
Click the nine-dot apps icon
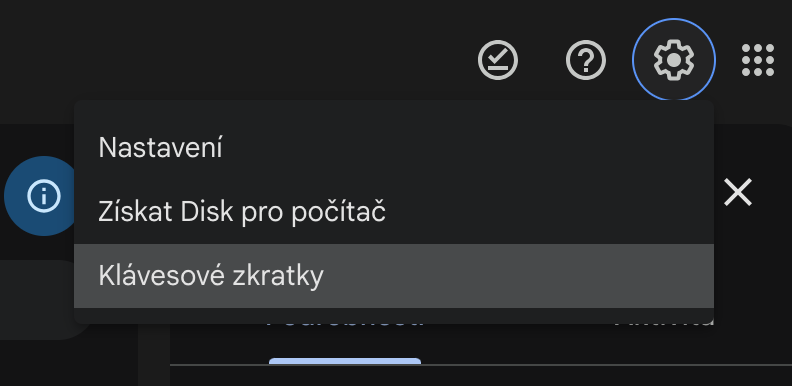758,60
